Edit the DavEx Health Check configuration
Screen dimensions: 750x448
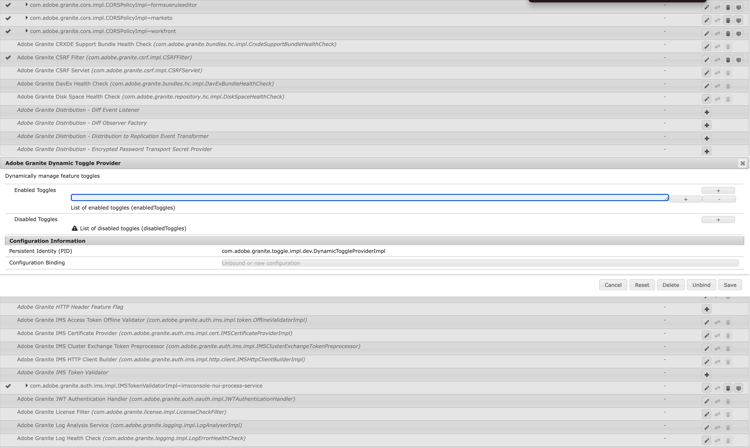(x=706, y=86)
